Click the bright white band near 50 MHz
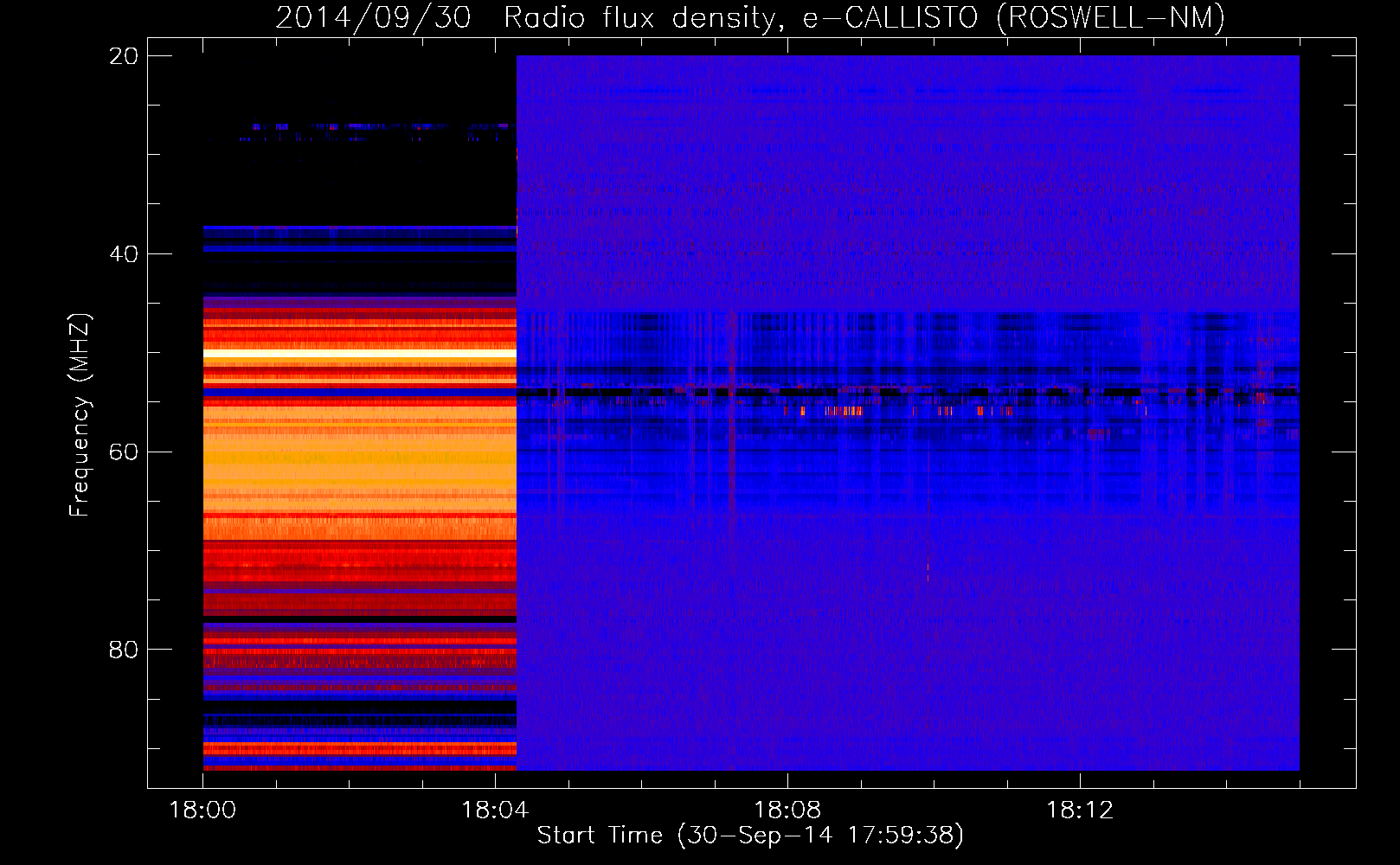Screen dimensions: 1400x865 click(360, 353)
